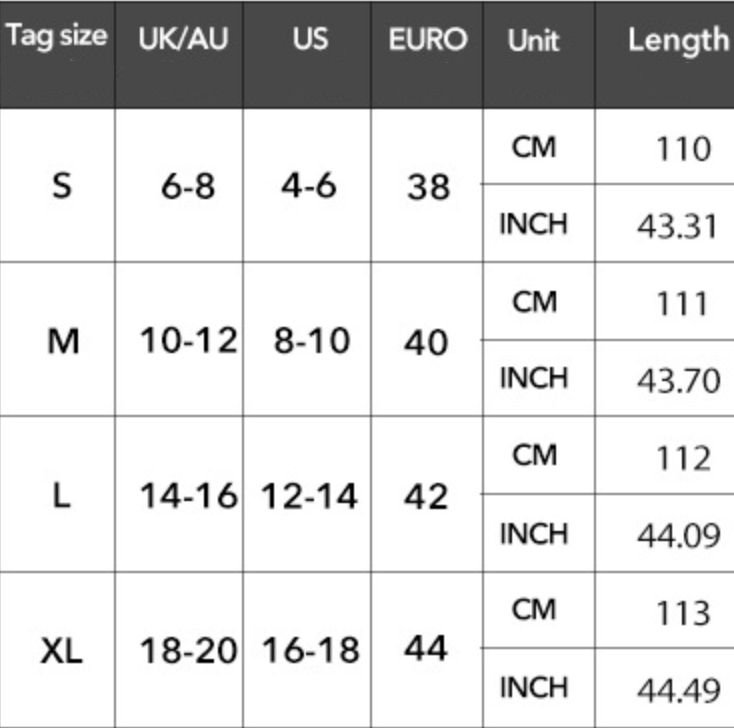This screenshot has width=734, height=728.
Task: Click the Length column header
Action: 677,40
